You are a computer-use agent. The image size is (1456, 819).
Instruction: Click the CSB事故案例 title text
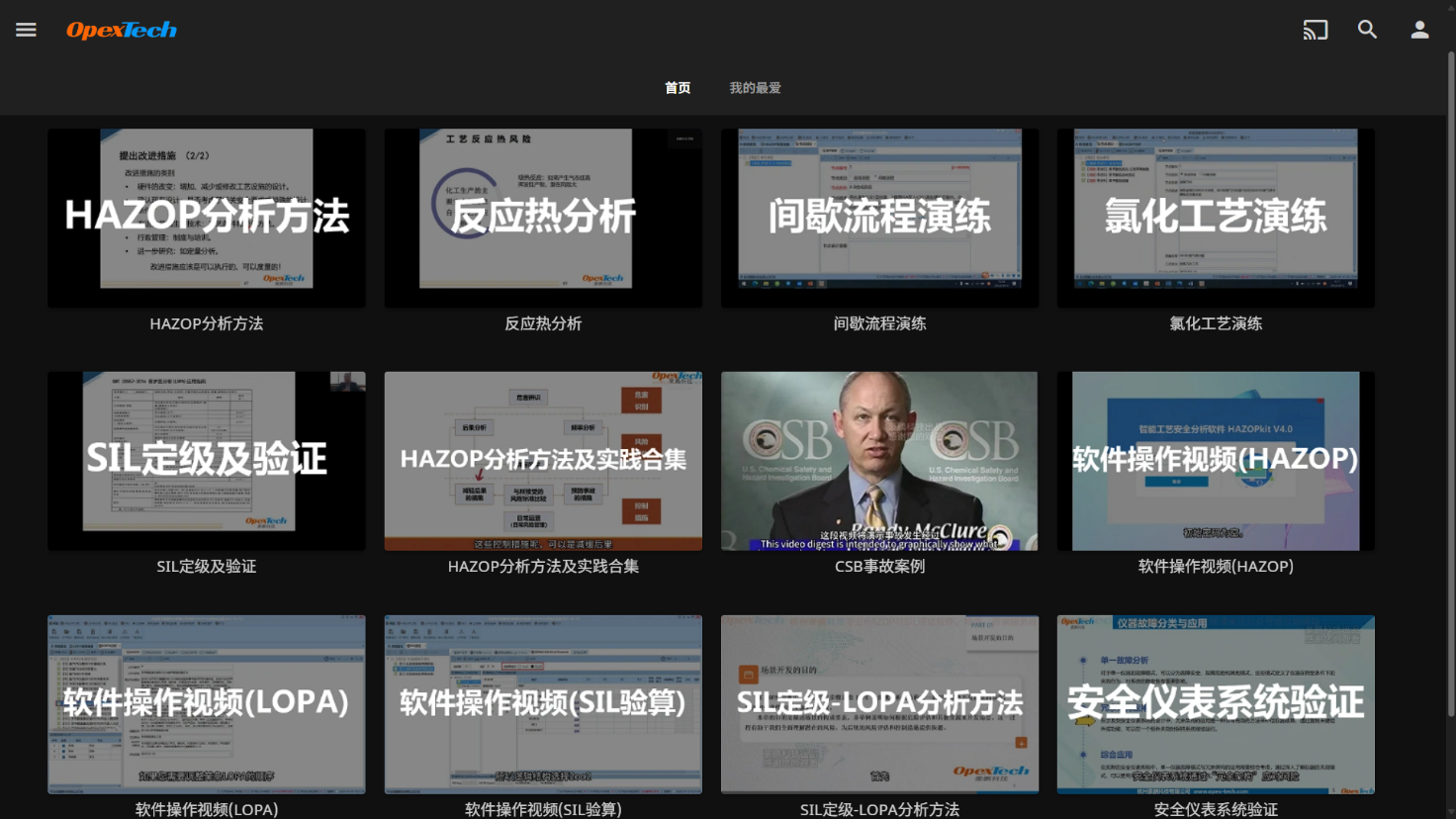pyautogui.click(x=879, y=566)
